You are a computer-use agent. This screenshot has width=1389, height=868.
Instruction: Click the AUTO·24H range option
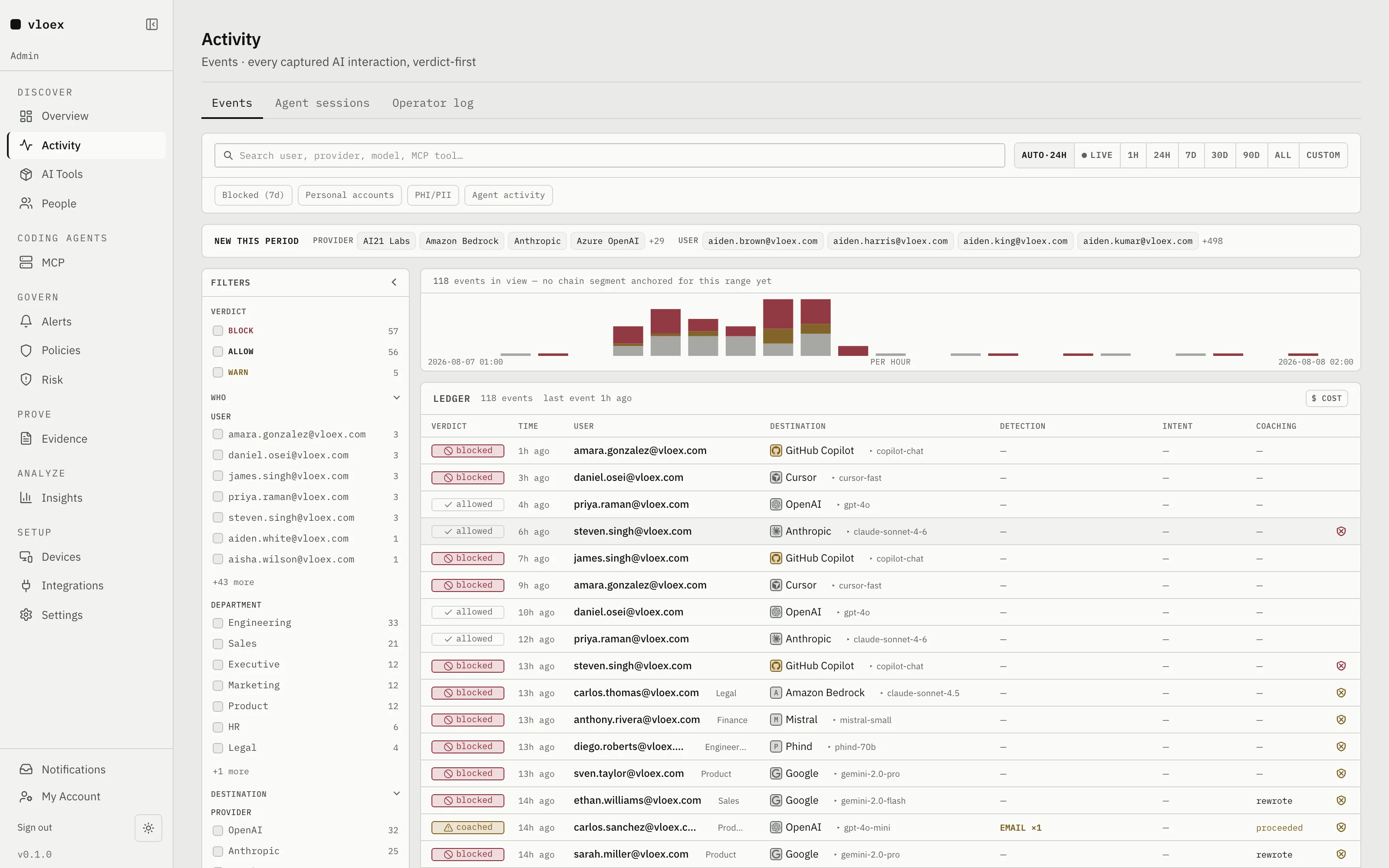[1043, 155]
